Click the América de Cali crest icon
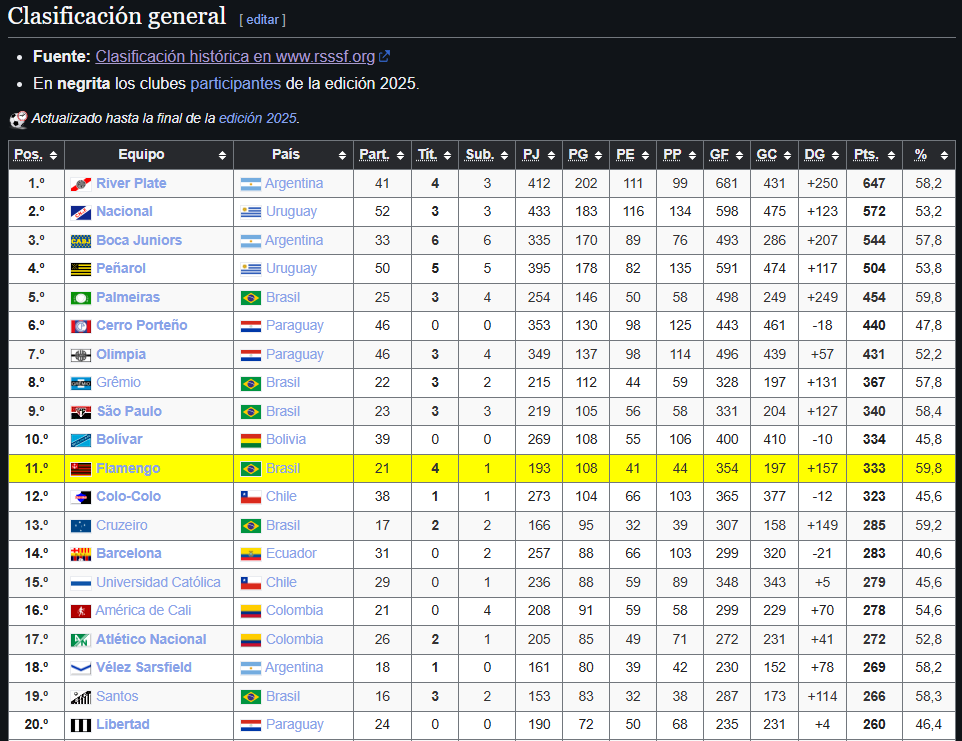 pos(81,612)
